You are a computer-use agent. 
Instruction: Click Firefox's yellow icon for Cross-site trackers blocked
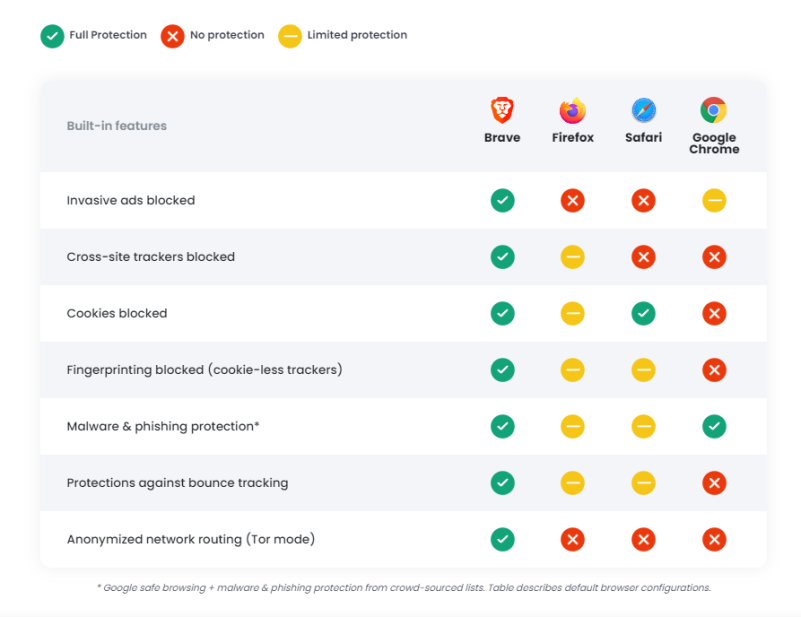(573, 257)
